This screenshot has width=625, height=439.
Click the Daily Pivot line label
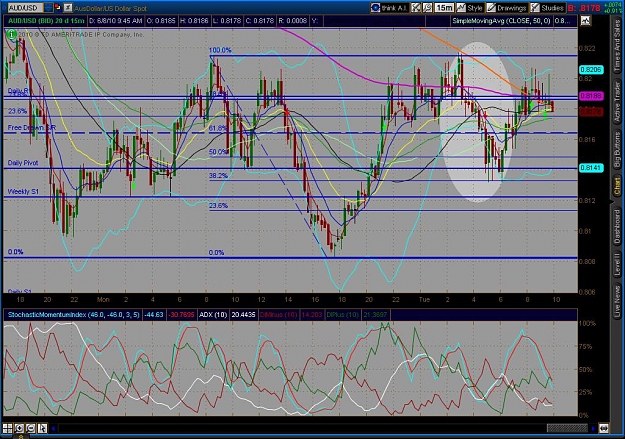tap(23, 163)
